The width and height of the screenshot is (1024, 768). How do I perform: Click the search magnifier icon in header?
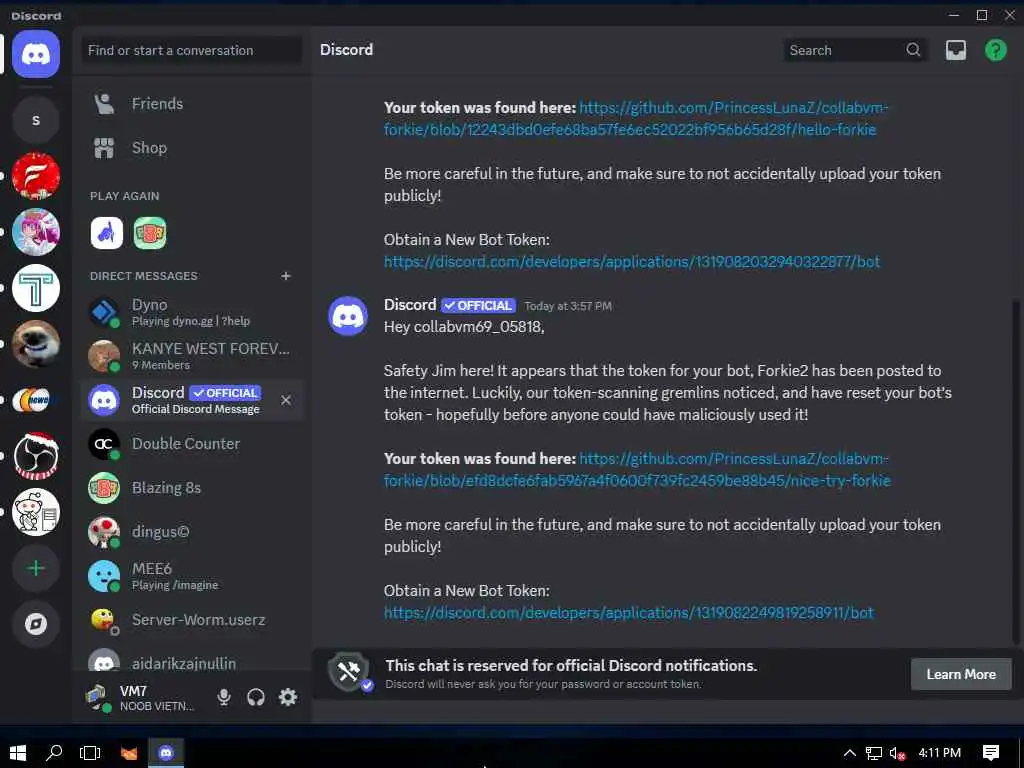pos(914,50)
